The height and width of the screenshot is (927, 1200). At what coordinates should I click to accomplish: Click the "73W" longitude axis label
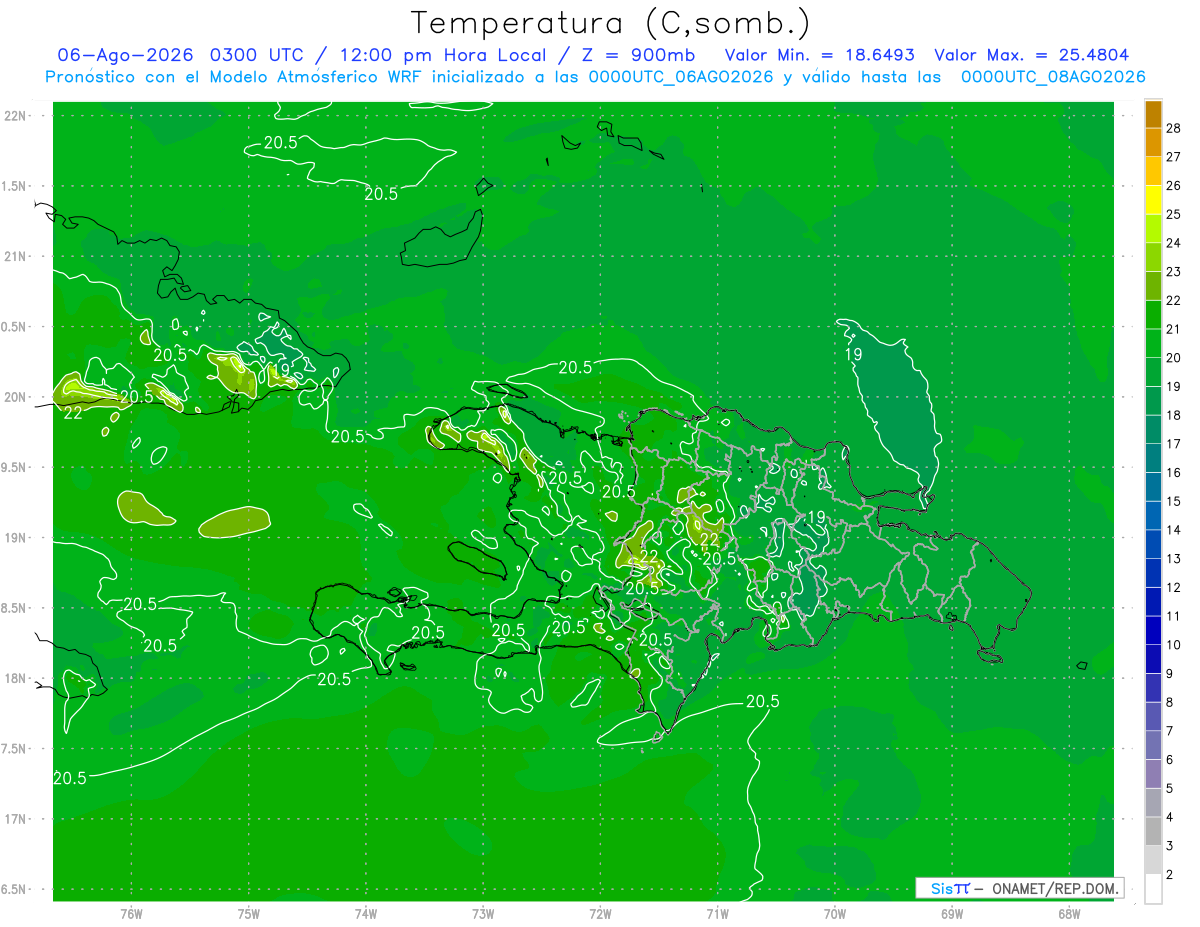click(483, 913)
